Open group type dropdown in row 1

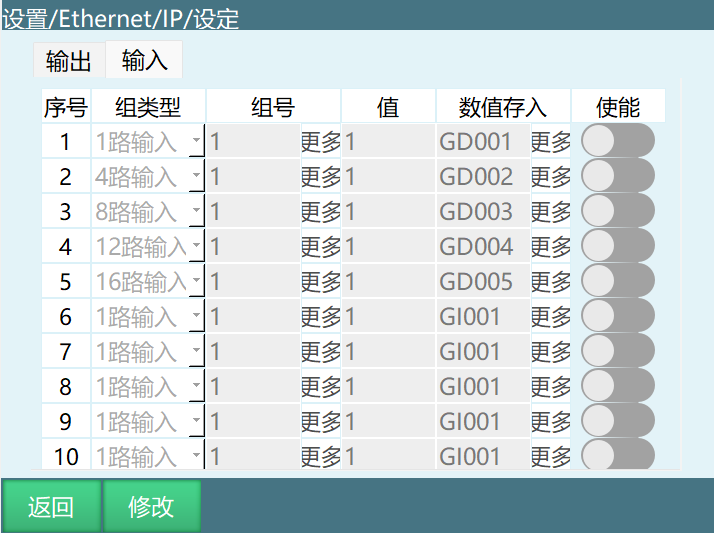pos(148,141)
